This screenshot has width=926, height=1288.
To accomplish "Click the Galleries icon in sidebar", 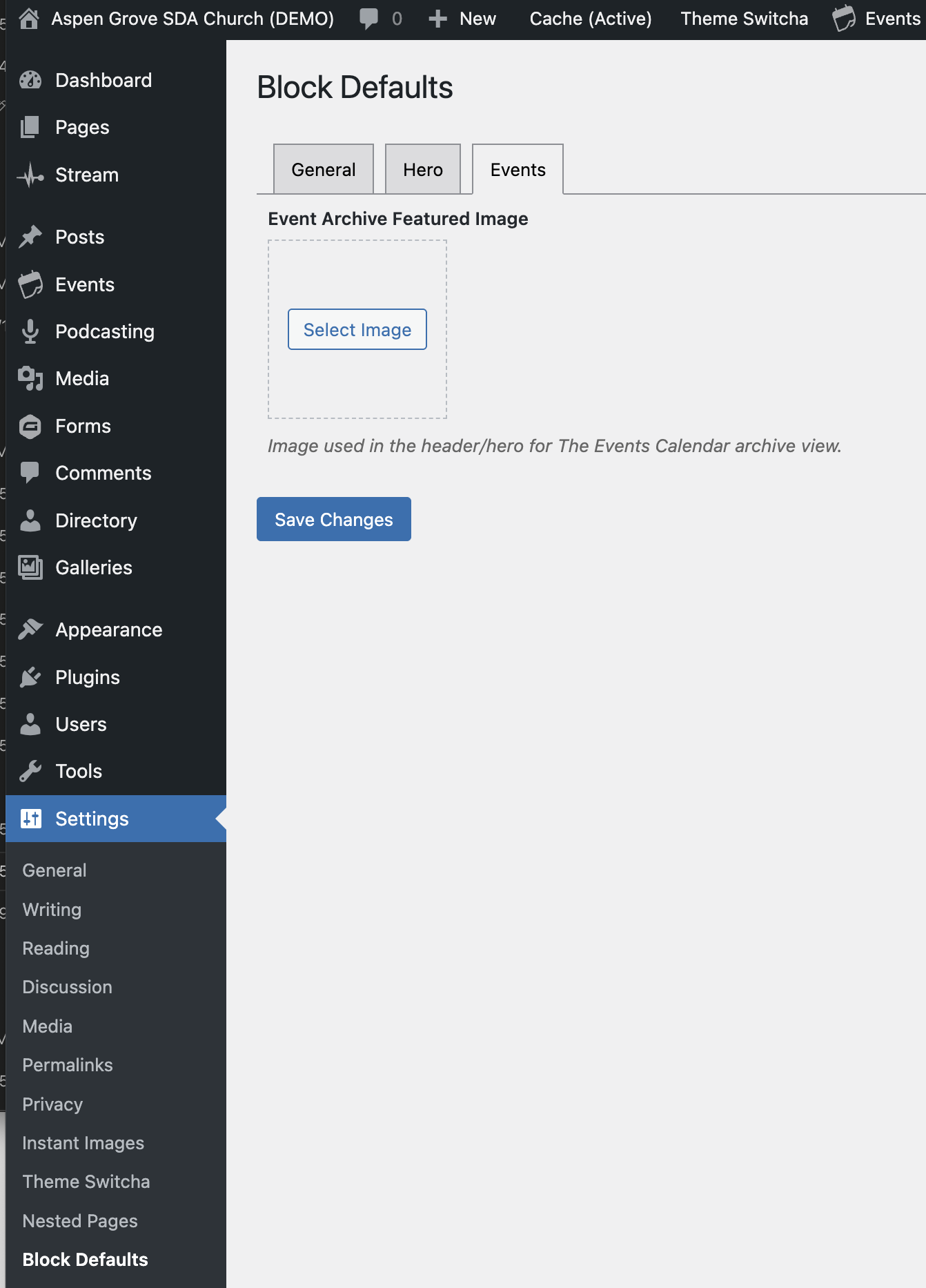I will 30,568.
